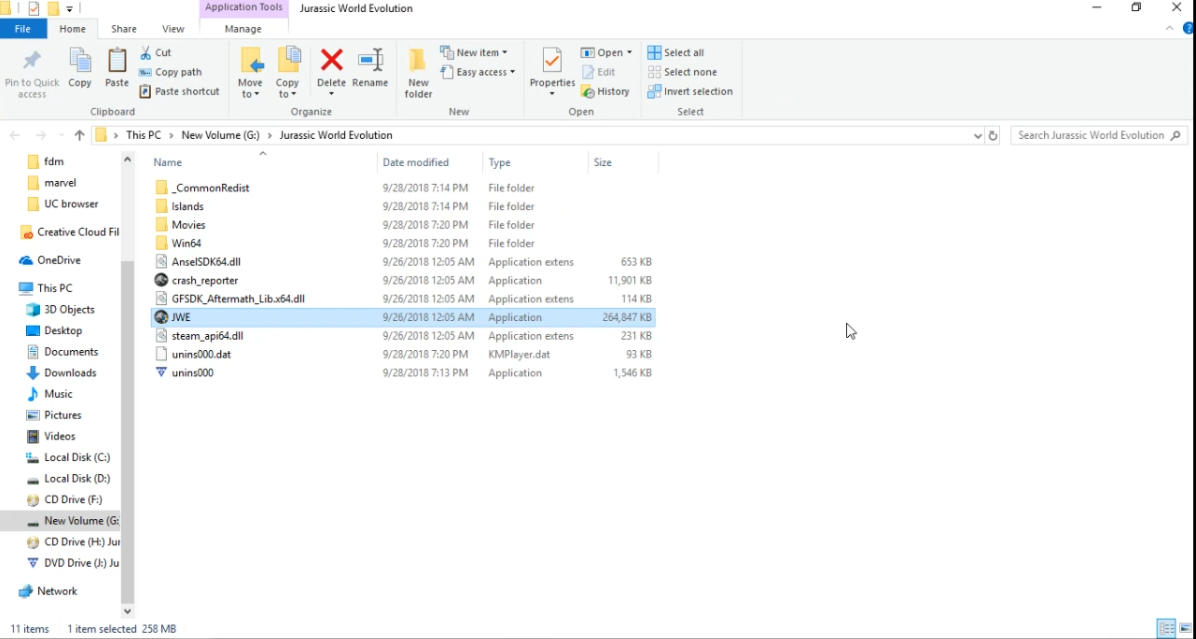Viewport: 1196px width, 639px height.
Task: Open the Copy to dropdown
Action: point(288,73)
